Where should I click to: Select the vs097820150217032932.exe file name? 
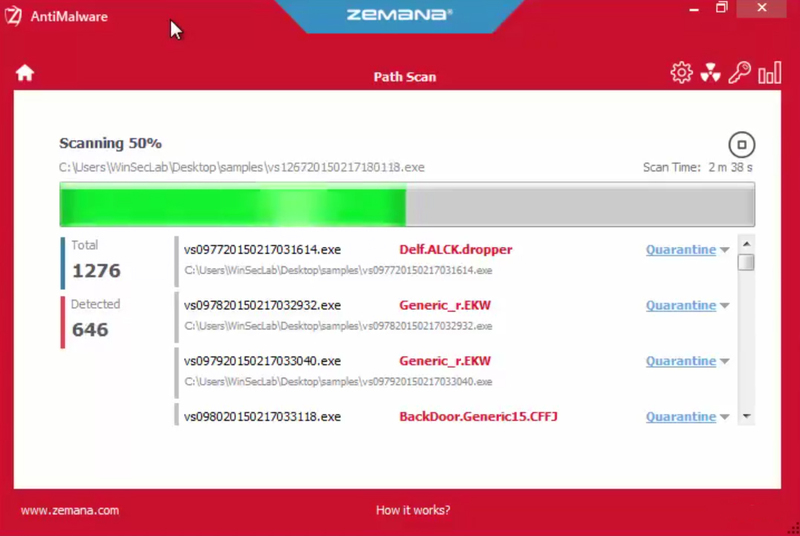[262, 305]
